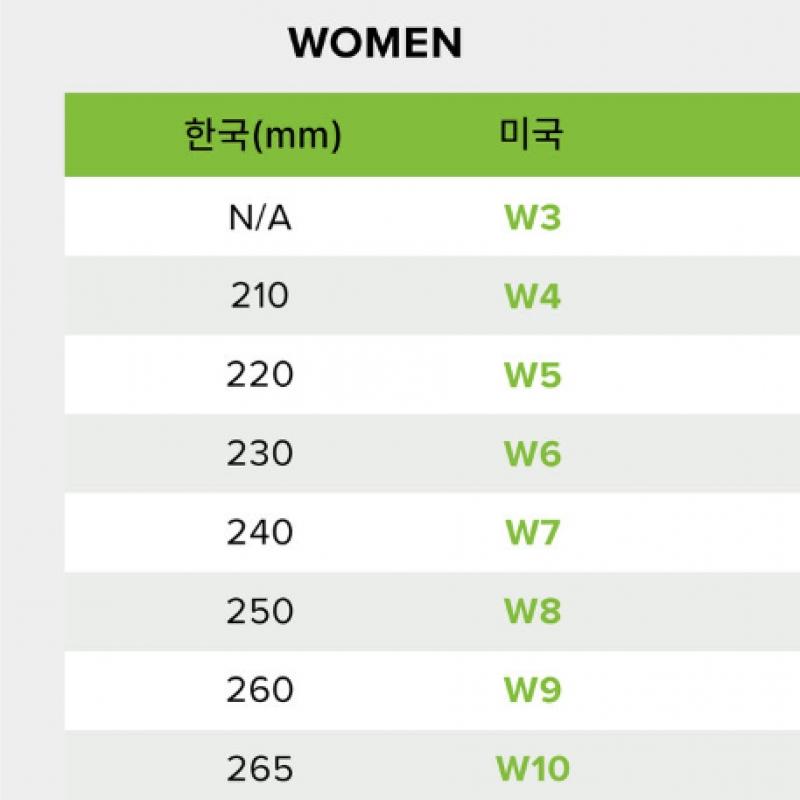Image resolution: width=800 pixels, height=800 pixels.
Task: Click the green table header bar
Action: click(x=680, y=135)
